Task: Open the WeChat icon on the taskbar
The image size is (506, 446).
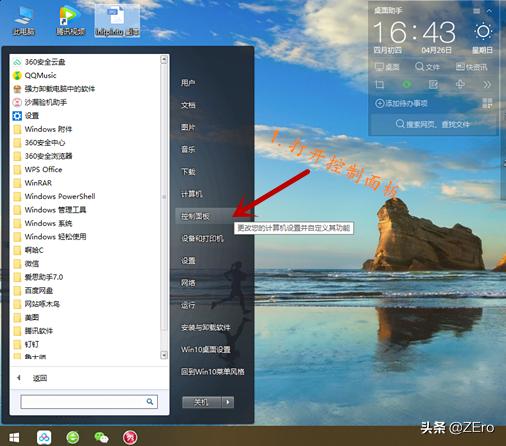Action: click(101, 437)
